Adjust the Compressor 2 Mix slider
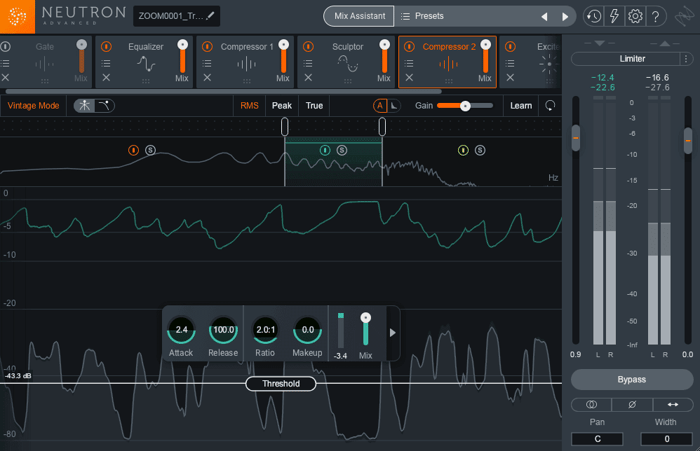 (485, 57)
